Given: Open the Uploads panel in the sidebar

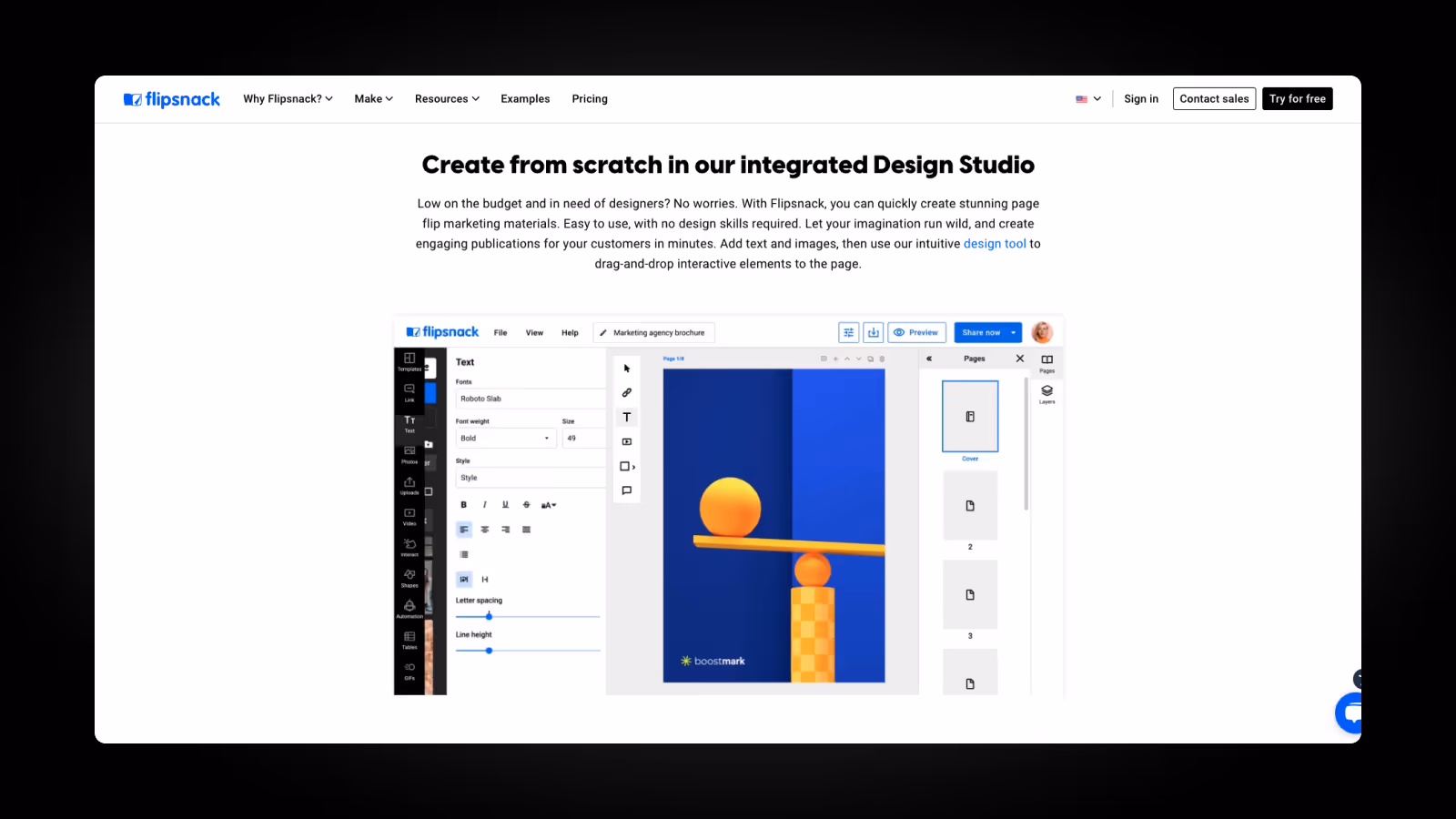Looking at the screenshot, I should pyautogui.click(x=409, y=486).
